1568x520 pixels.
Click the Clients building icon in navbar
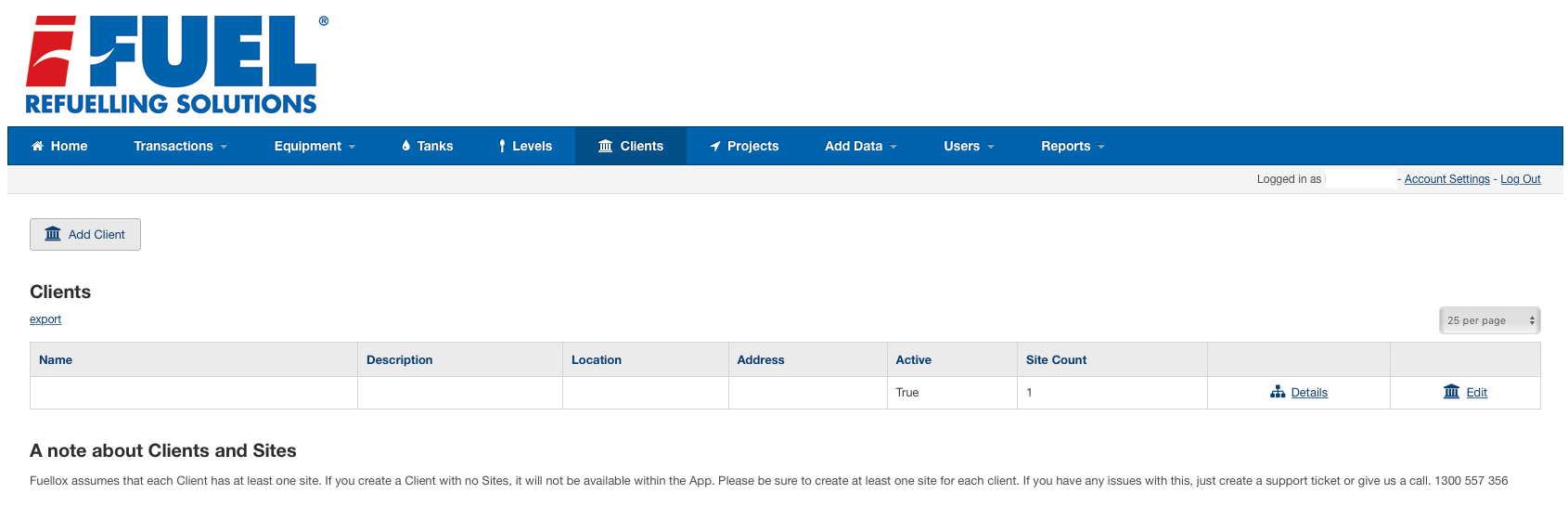[x=606, y=146]
